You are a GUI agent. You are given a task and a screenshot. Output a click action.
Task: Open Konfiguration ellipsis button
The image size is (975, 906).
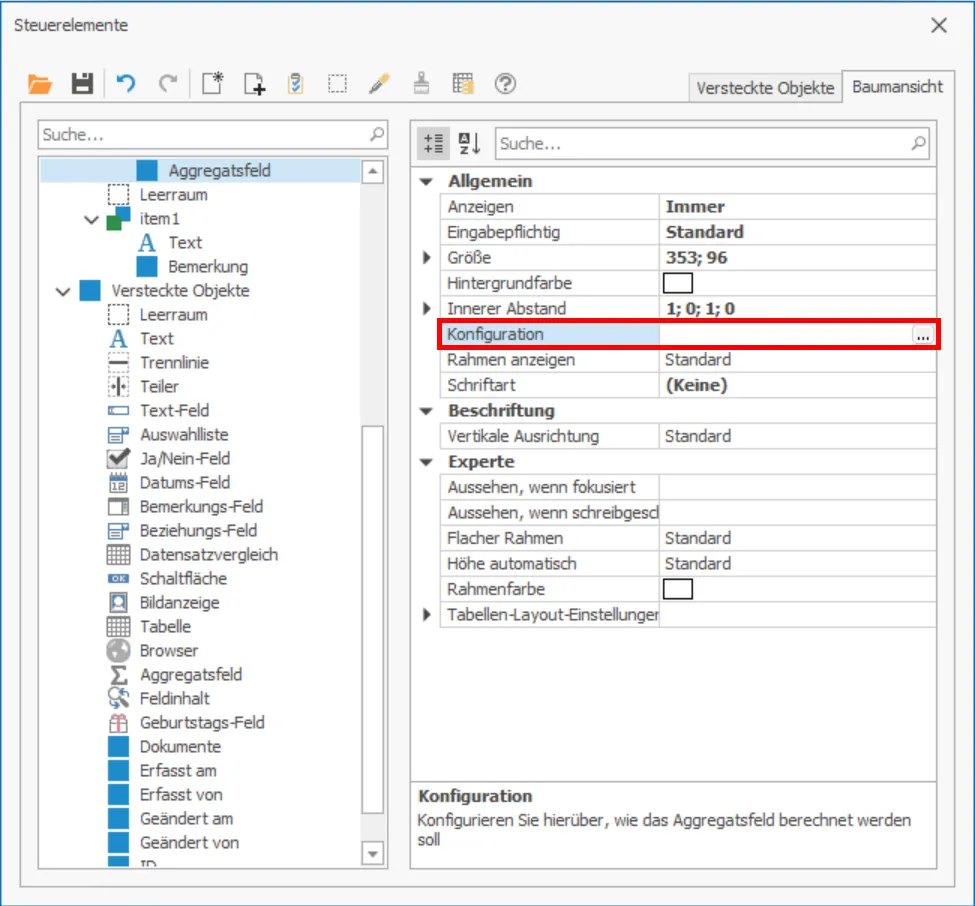(923, 335)
